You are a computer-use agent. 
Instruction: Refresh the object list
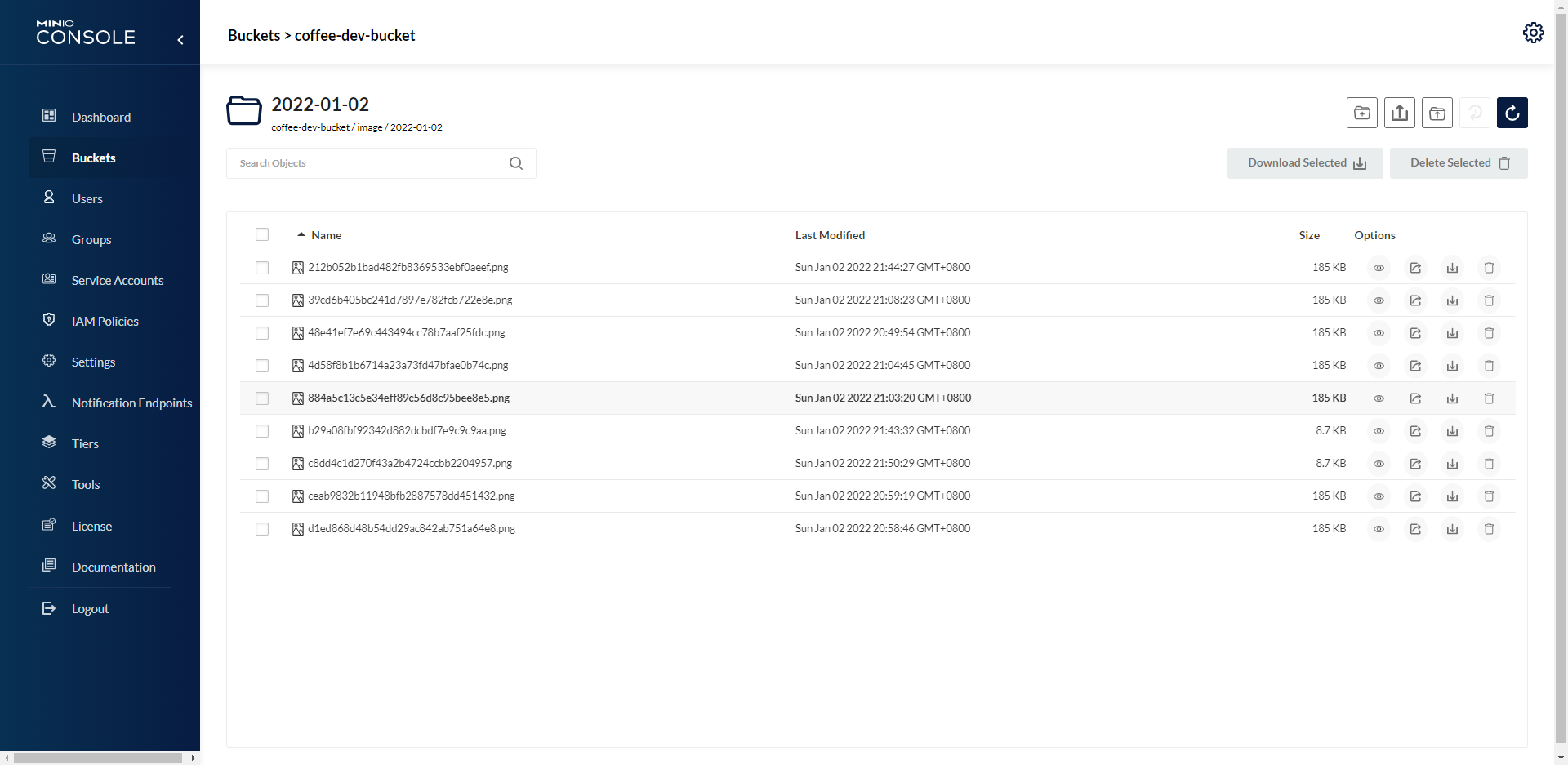[x=1512, y=113]
